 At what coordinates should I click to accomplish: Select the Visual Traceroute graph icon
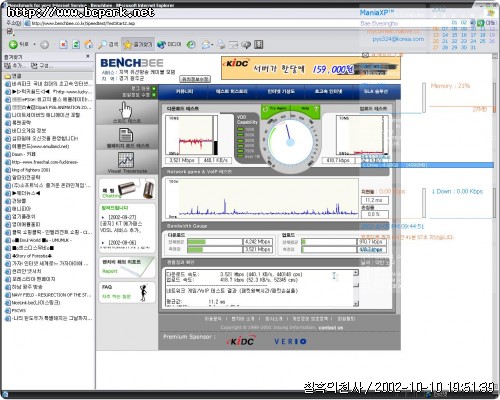127,162
